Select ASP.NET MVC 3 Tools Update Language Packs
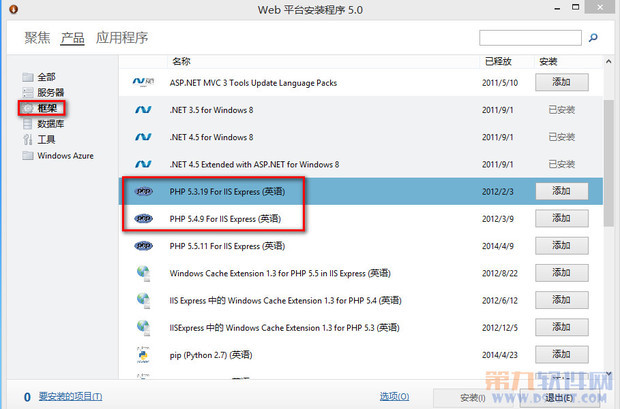Viewport: 620px width, 409px height. coord(253,83)
